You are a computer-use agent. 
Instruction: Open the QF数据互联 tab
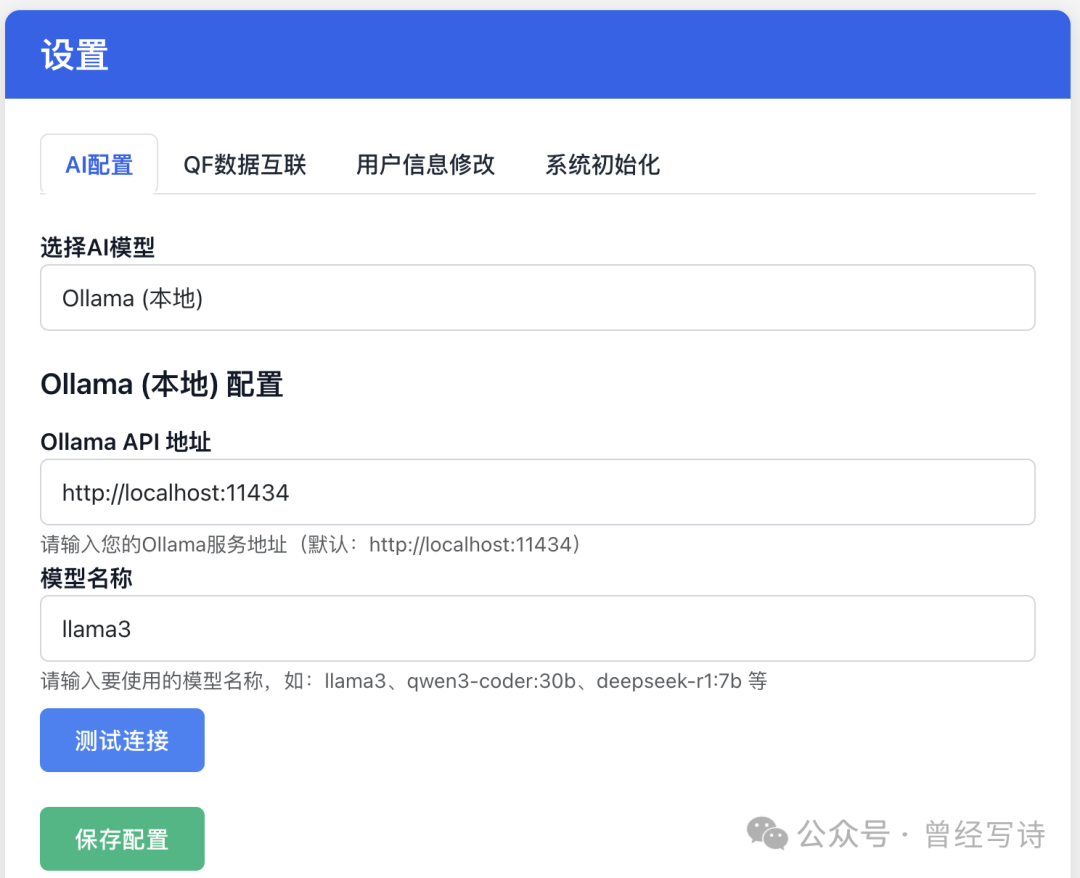point(245,165)
